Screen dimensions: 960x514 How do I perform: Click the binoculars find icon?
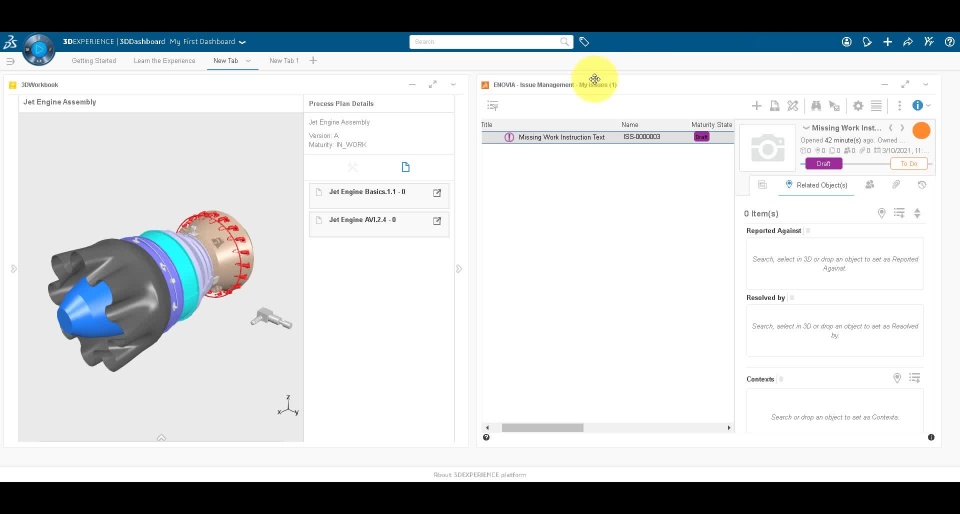pos(816,106)
